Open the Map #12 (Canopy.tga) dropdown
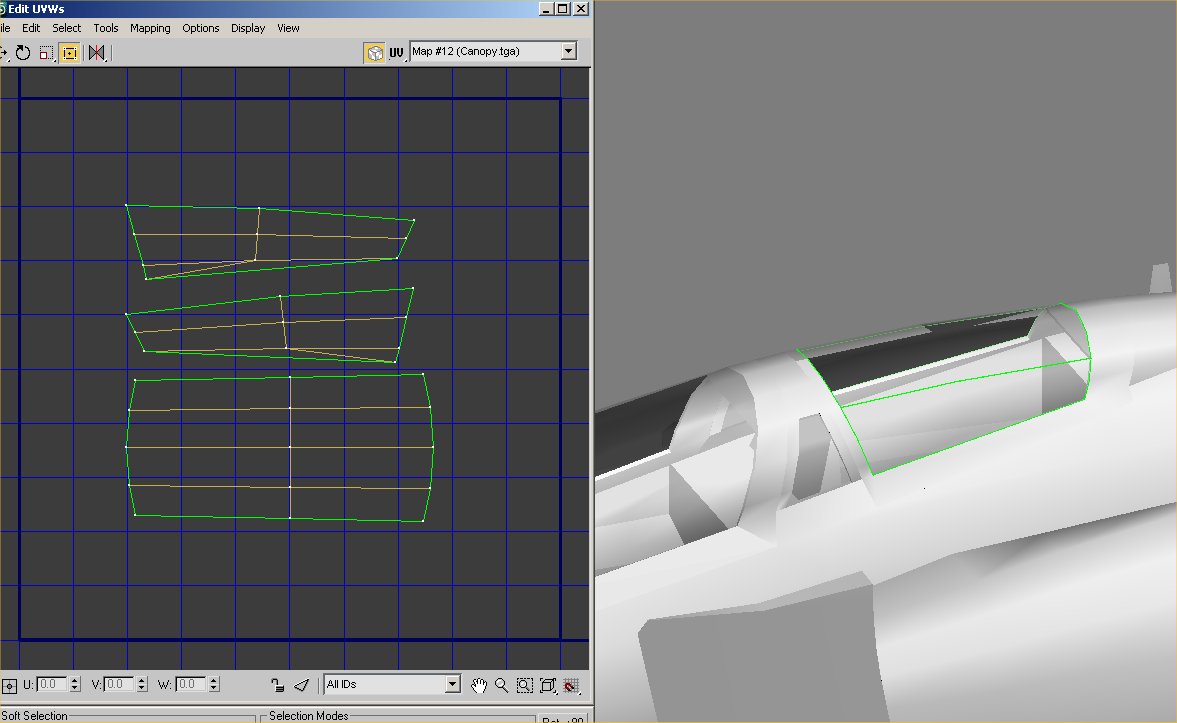The image size is (1177, 723). (x=493, y=51)
